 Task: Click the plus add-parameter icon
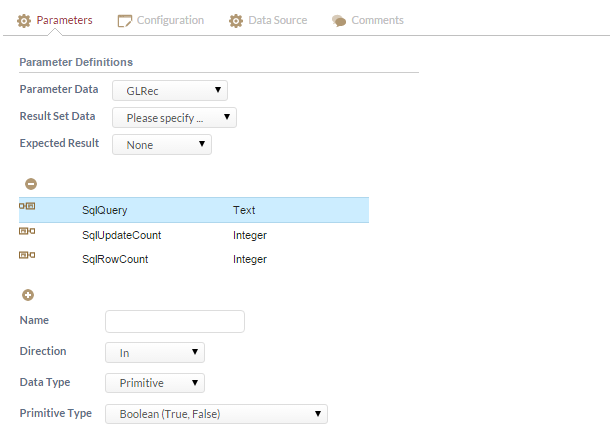[28, 295]
